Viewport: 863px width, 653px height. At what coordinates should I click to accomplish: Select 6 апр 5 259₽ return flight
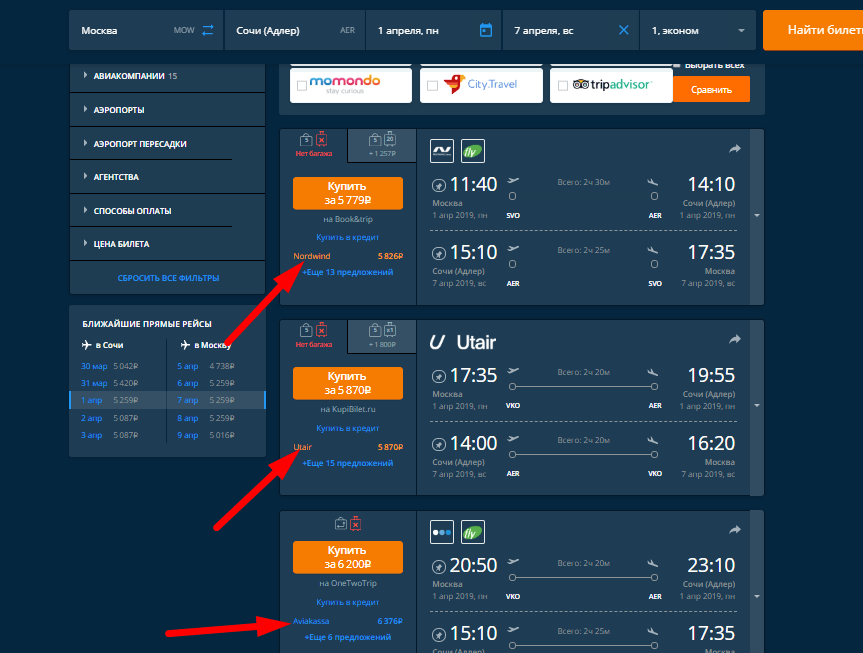pos(206,383)
